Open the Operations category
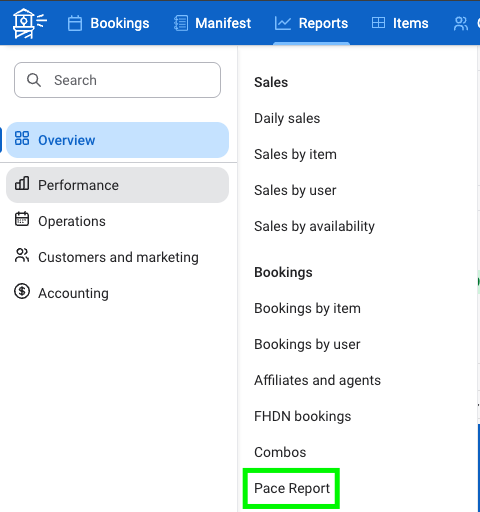This screenshot has width=480, height=512. click(117, 221)
